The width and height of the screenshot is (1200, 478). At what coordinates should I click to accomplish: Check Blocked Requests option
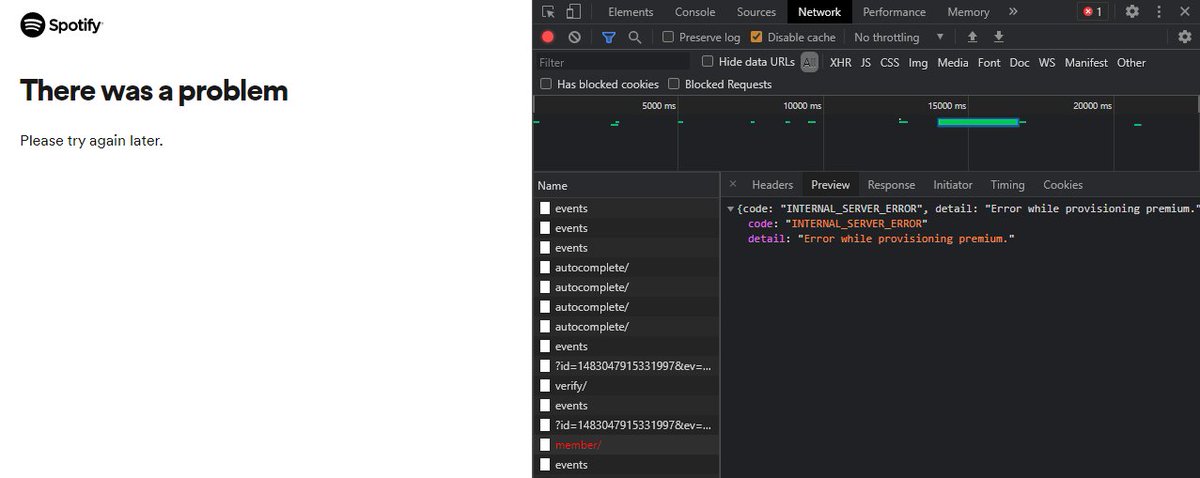point(674,84)
